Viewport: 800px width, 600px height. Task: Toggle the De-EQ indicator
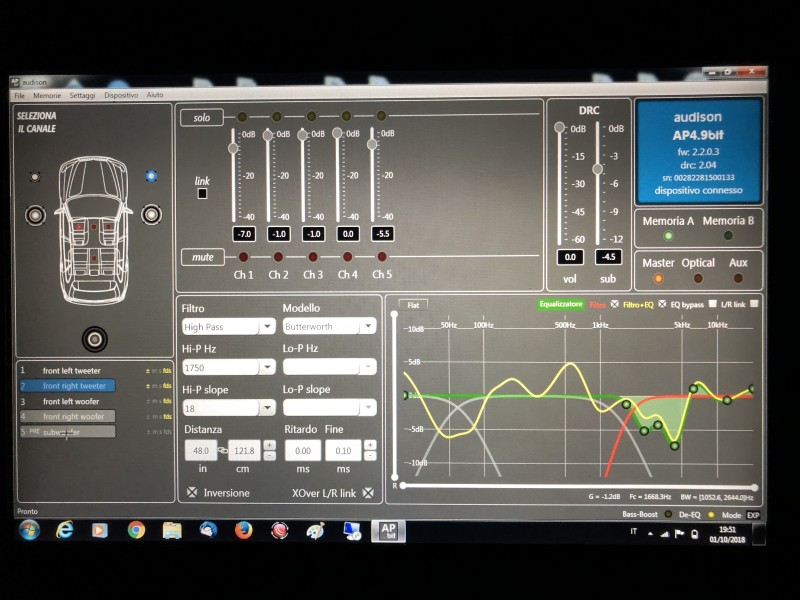click(x=711, y=515)
